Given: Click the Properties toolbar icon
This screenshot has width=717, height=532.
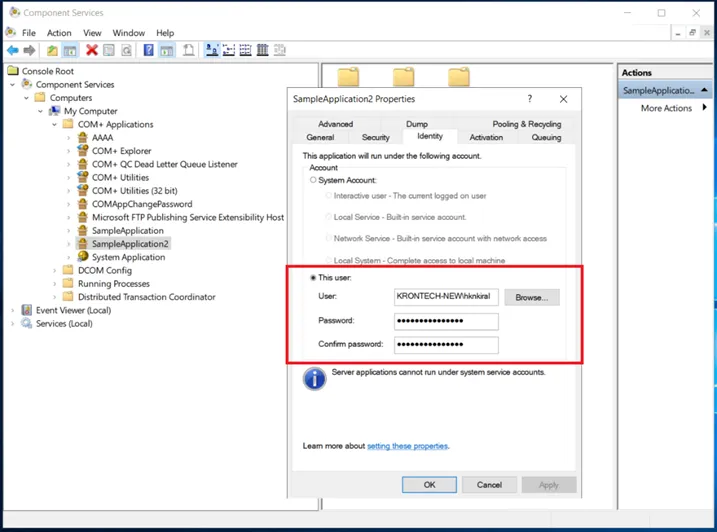Looking at the screenshot, I should point(109,50).
